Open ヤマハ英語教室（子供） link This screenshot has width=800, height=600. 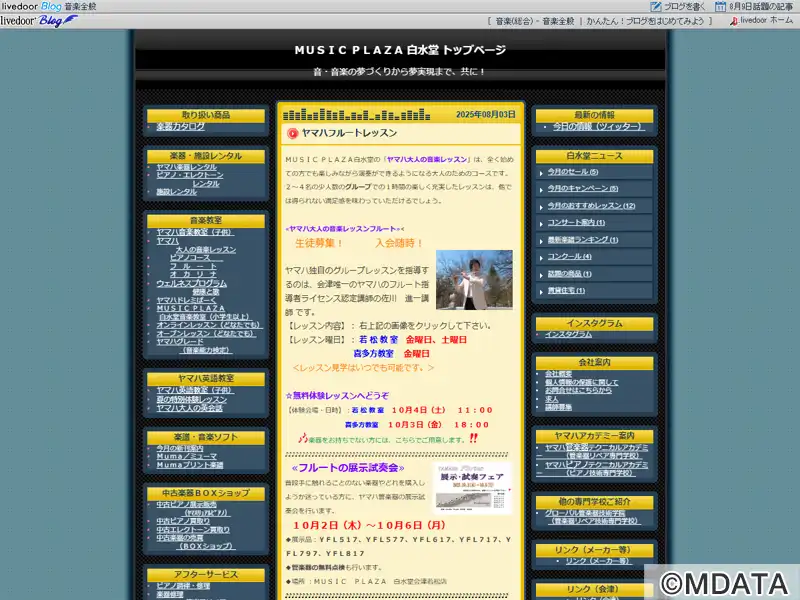pyautogui.click(x=195, y=390)
